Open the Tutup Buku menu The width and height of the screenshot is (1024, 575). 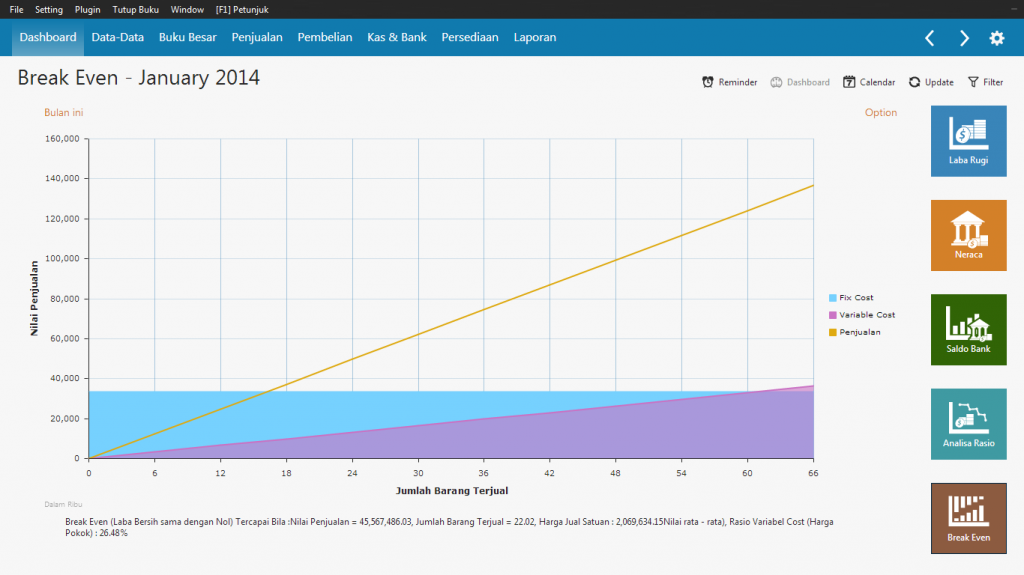pos(135,9)
